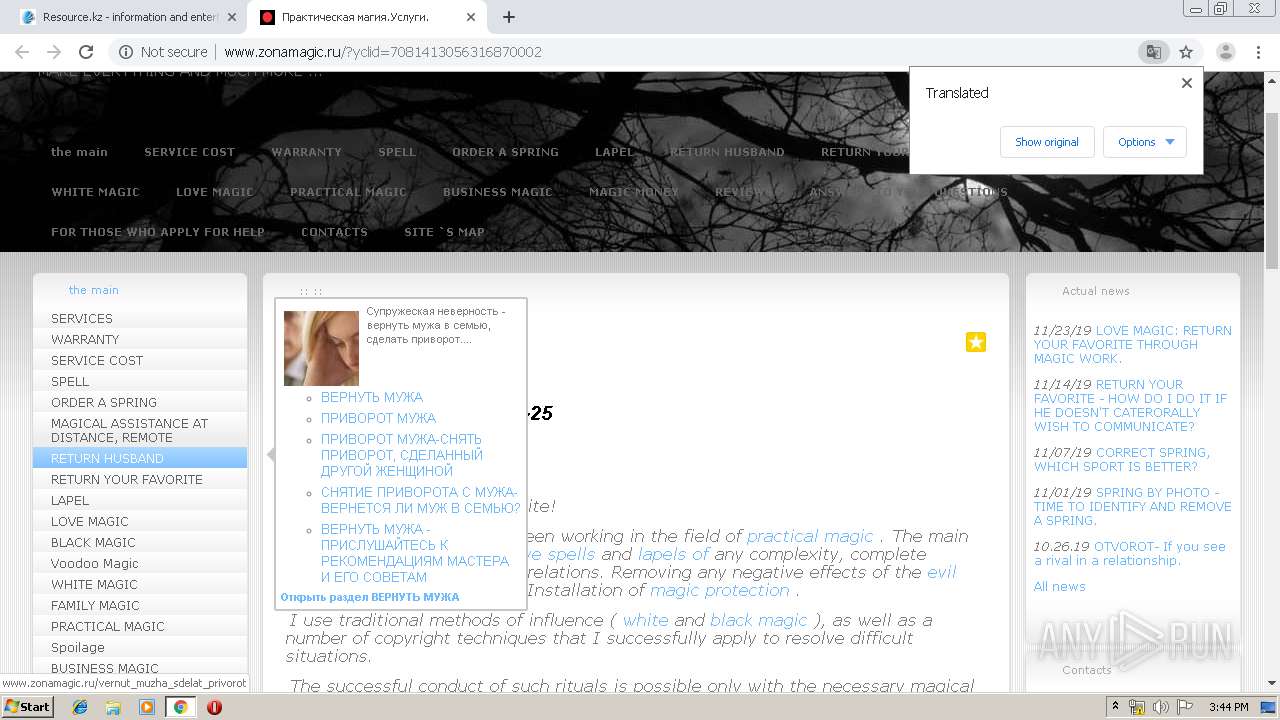Image resolution: width=1280 pixels, height=720 pixels.
Task: Select the Практическая магия browser tab
Action: pos(366,17)
